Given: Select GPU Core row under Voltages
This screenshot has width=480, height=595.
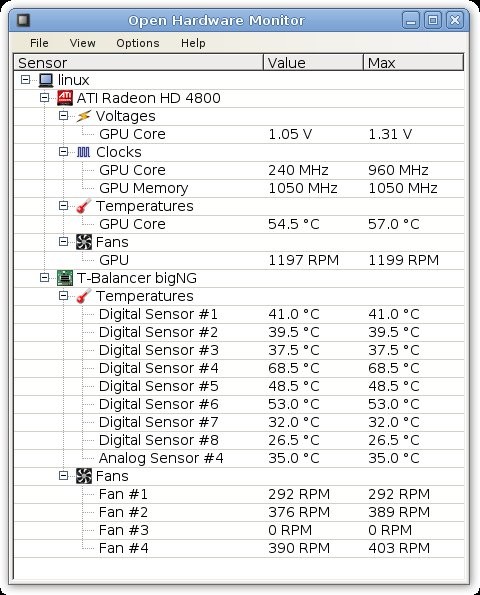Looking at the screenshot, I should (x=239, y=134).
